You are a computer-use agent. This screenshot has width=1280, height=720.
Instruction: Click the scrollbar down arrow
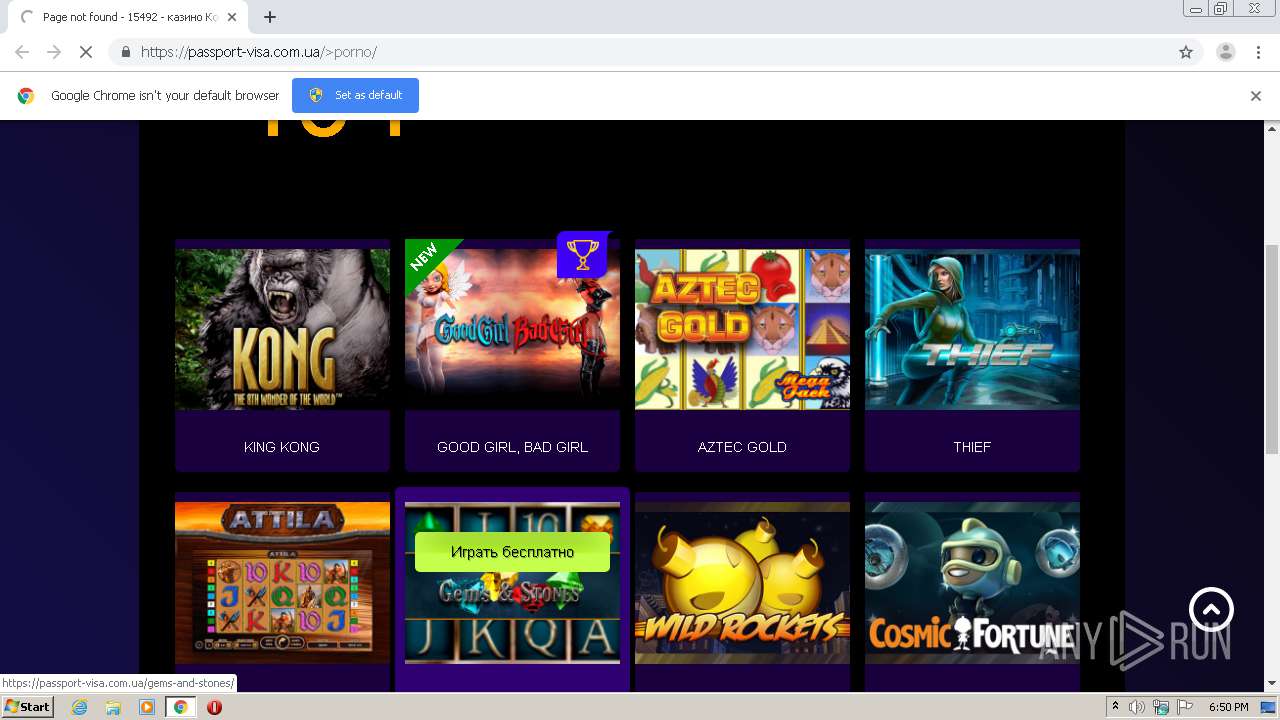coord(1272,683)
